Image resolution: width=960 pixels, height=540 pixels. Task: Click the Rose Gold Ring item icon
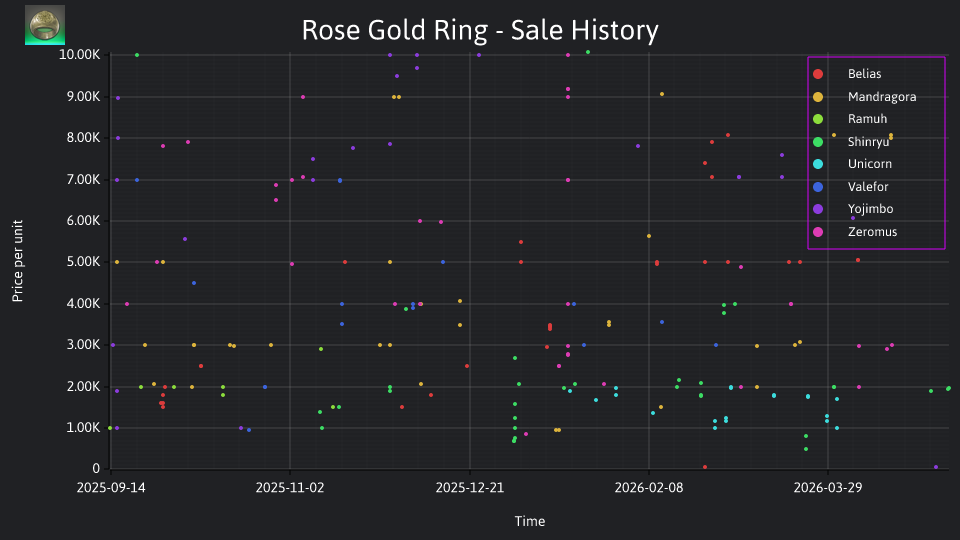click(45, 25)
